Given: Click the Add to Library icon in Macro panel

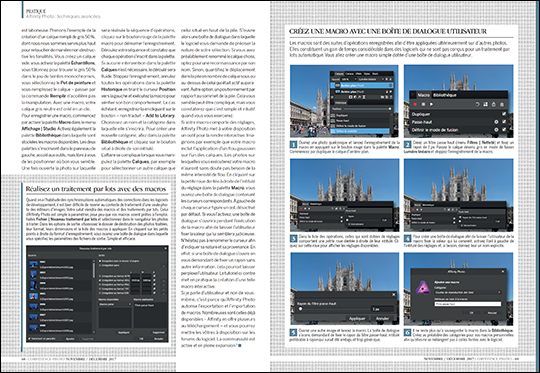Looking at the screenshot, I should tap(486, 104).
